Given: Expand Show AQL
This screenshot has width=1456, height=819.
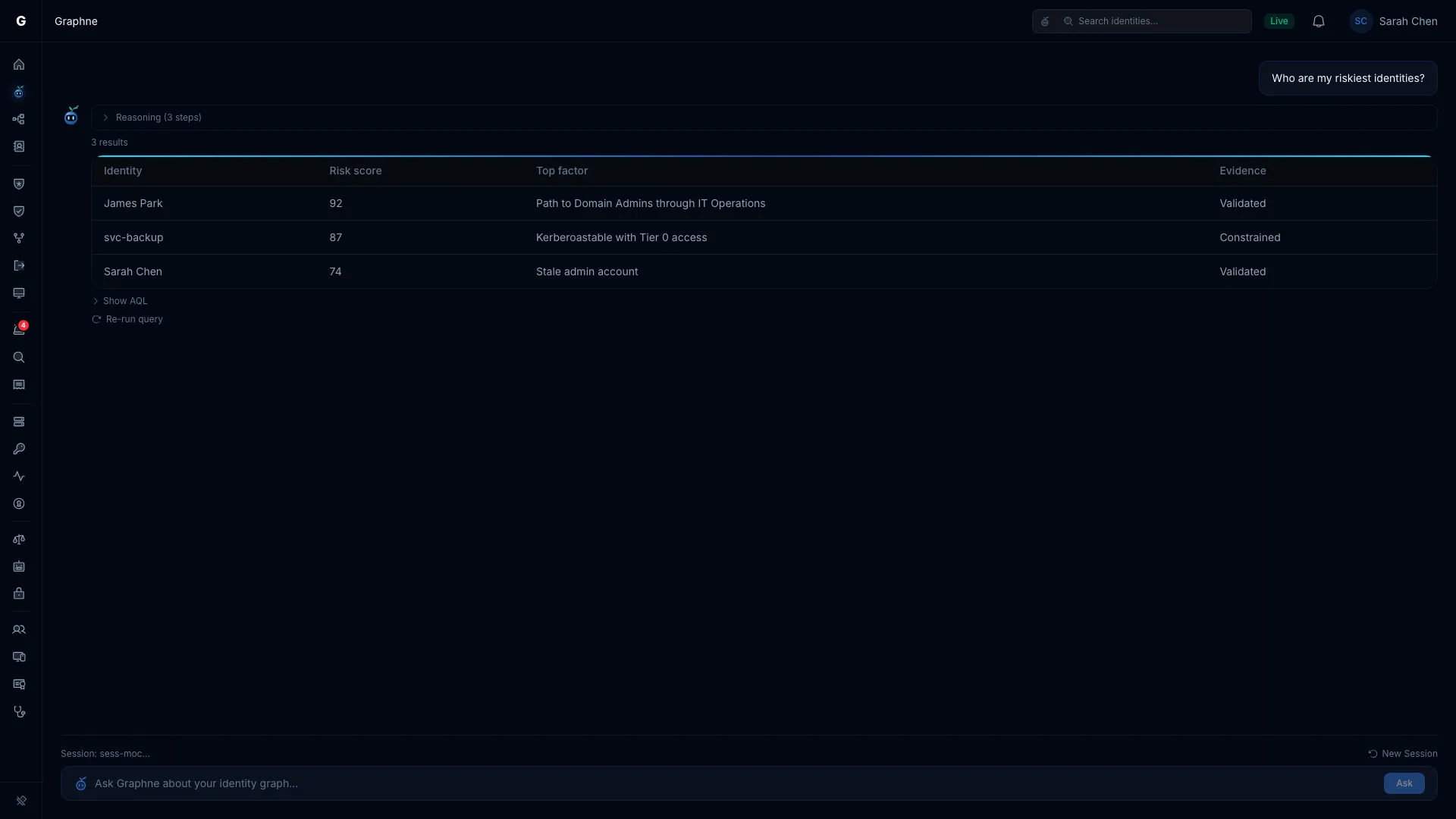Looking at the screenshot, I should click(x=120, y=301).
